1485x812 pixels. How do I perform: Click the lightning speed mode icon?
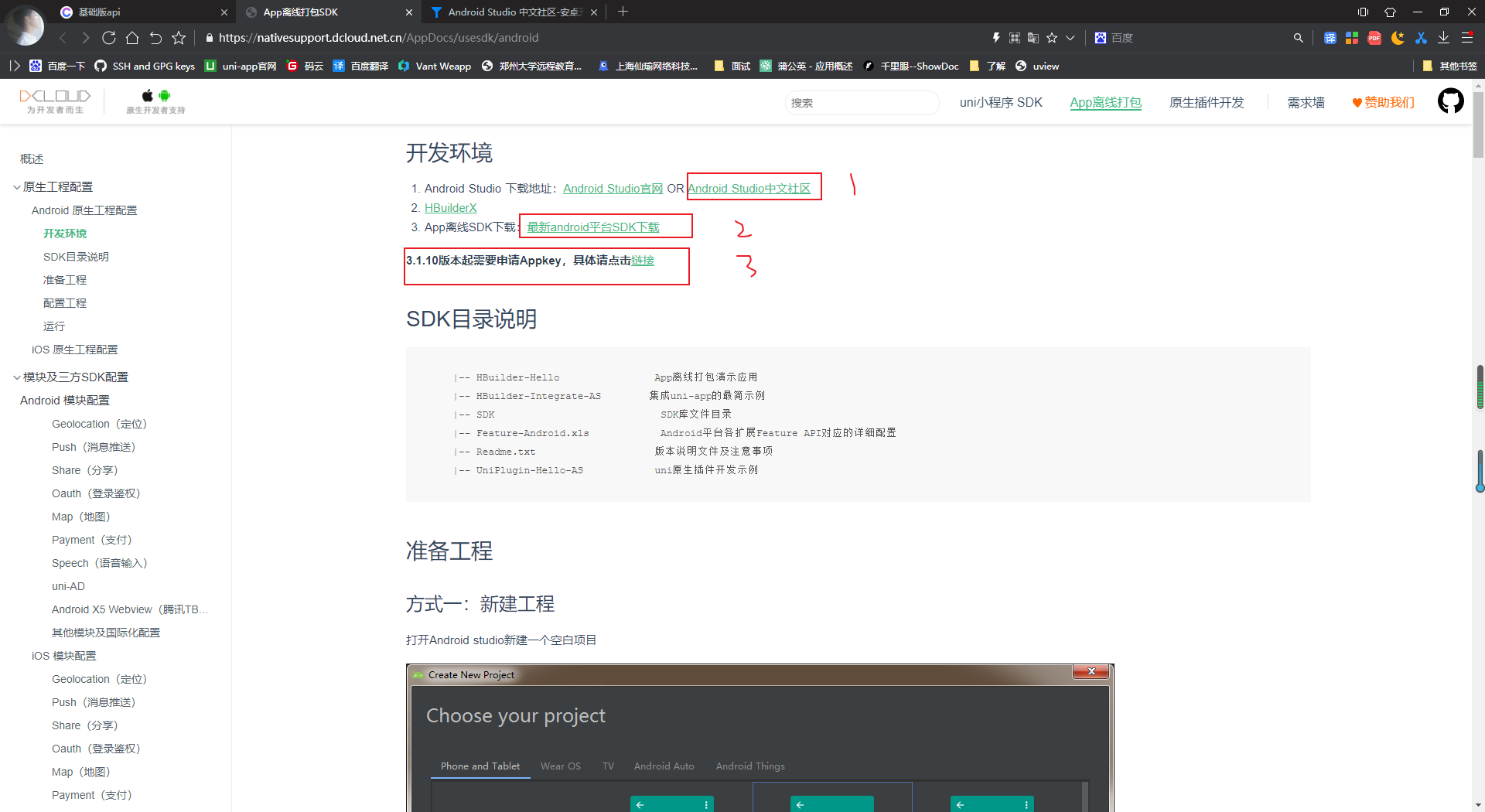point(996,38)
